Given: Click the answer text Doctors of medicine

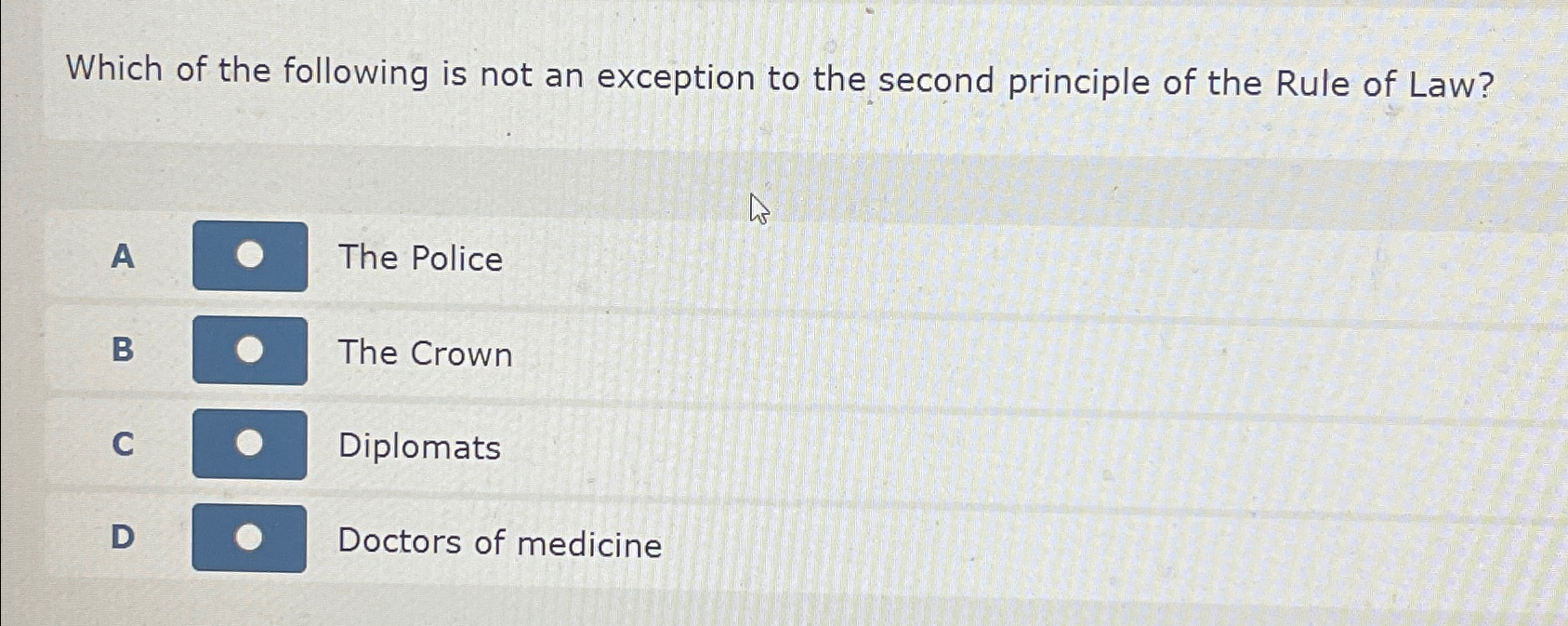Looking at the screenshot, I should (498, 543).
